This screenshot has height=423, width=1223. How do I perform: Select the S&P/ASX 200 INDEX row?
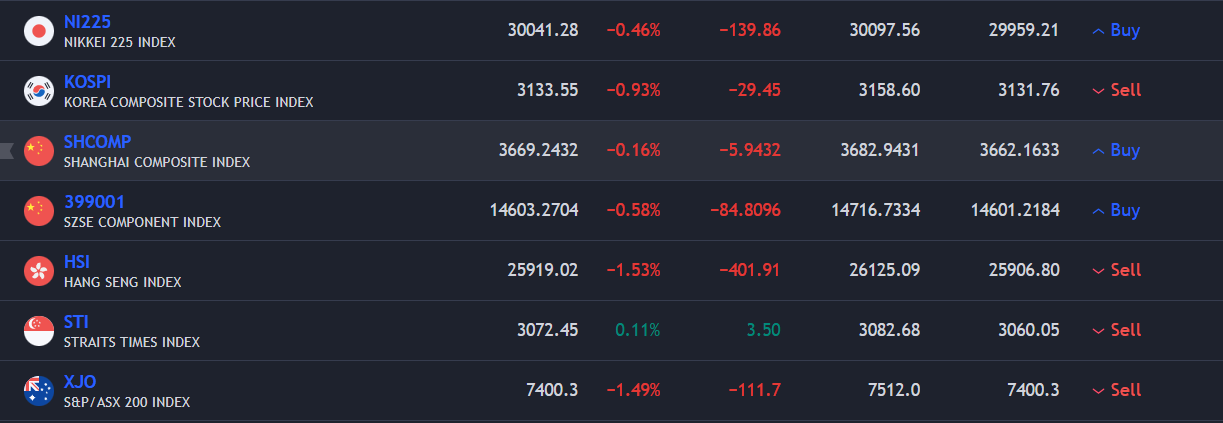[611, 391]
